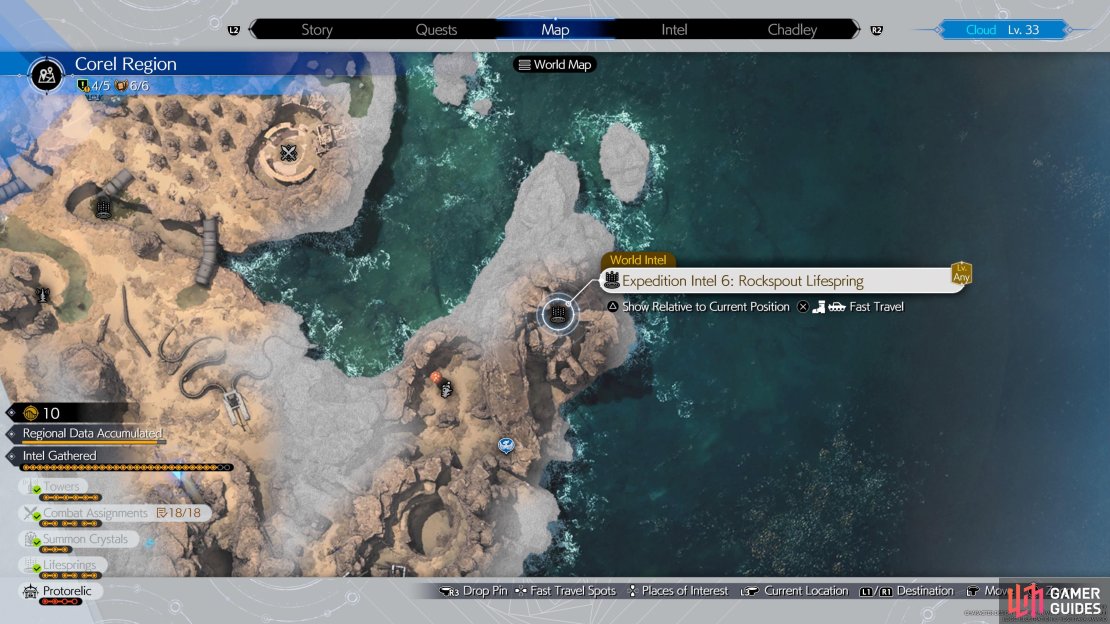Image resolution: width=1110 pixels, height=624 pixels.
Task: Click the 18/18 assignments counter
Action: (x=179, y=513)
